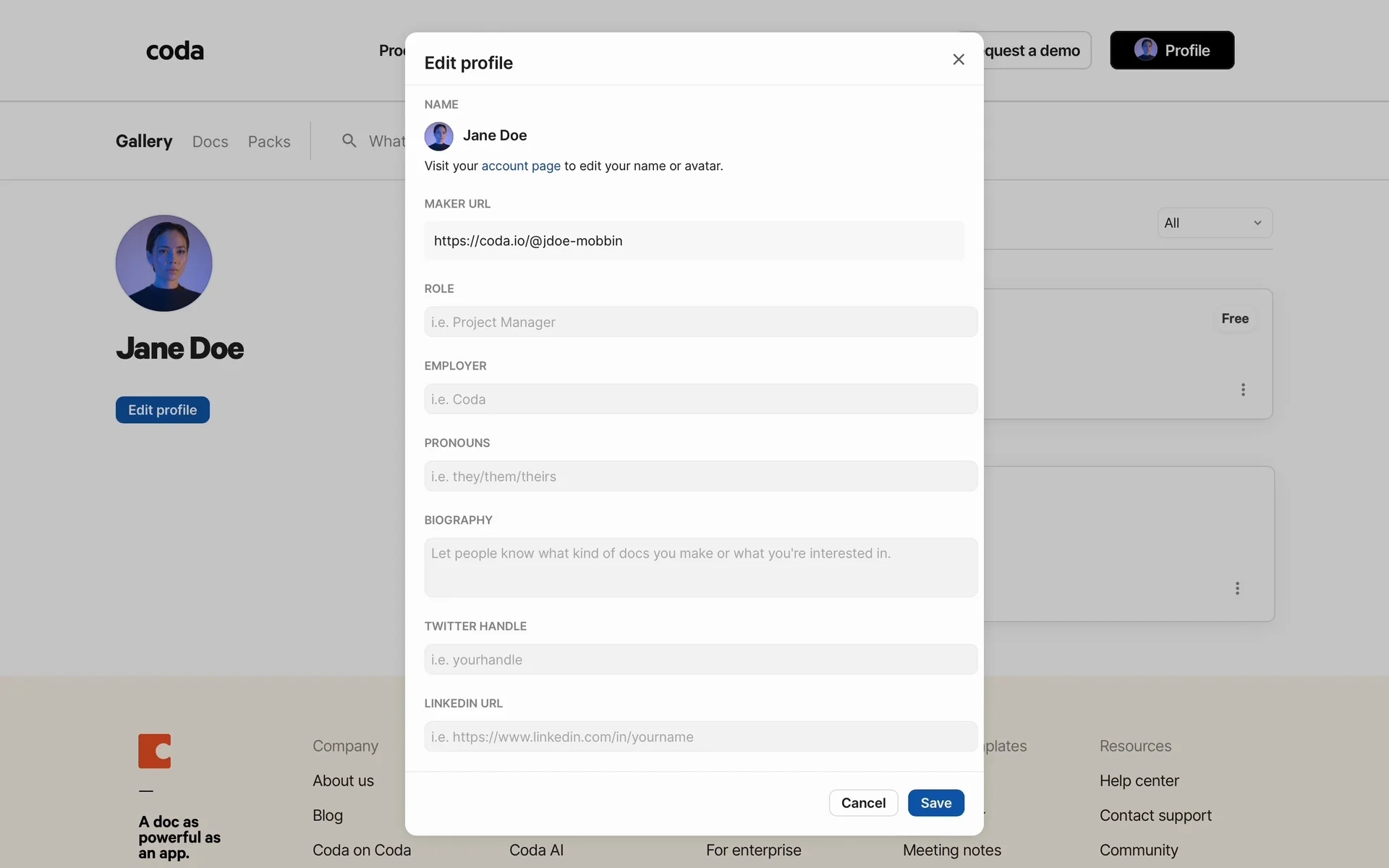The height and width of the screenshot is (868, 1389).
Task: Click the Role input field
Action: pos(700,322)
